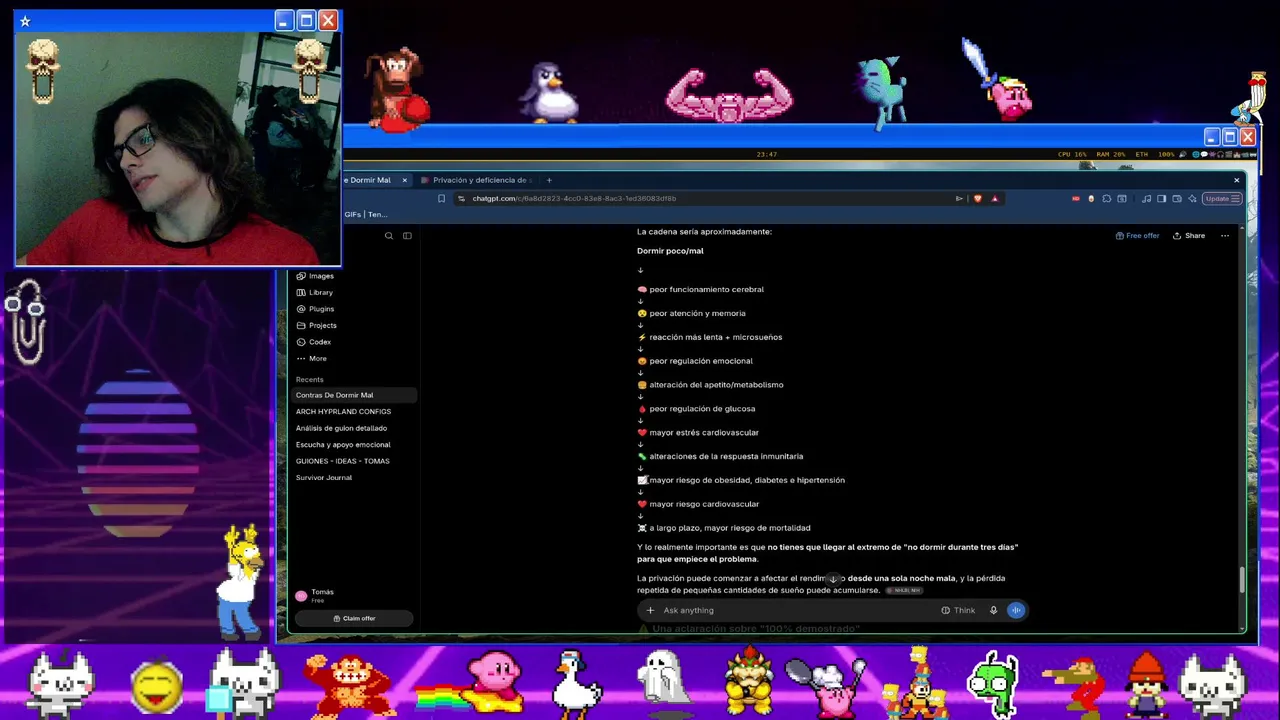
Task: Share the conversation with Share button
Action: point(1189,236)
